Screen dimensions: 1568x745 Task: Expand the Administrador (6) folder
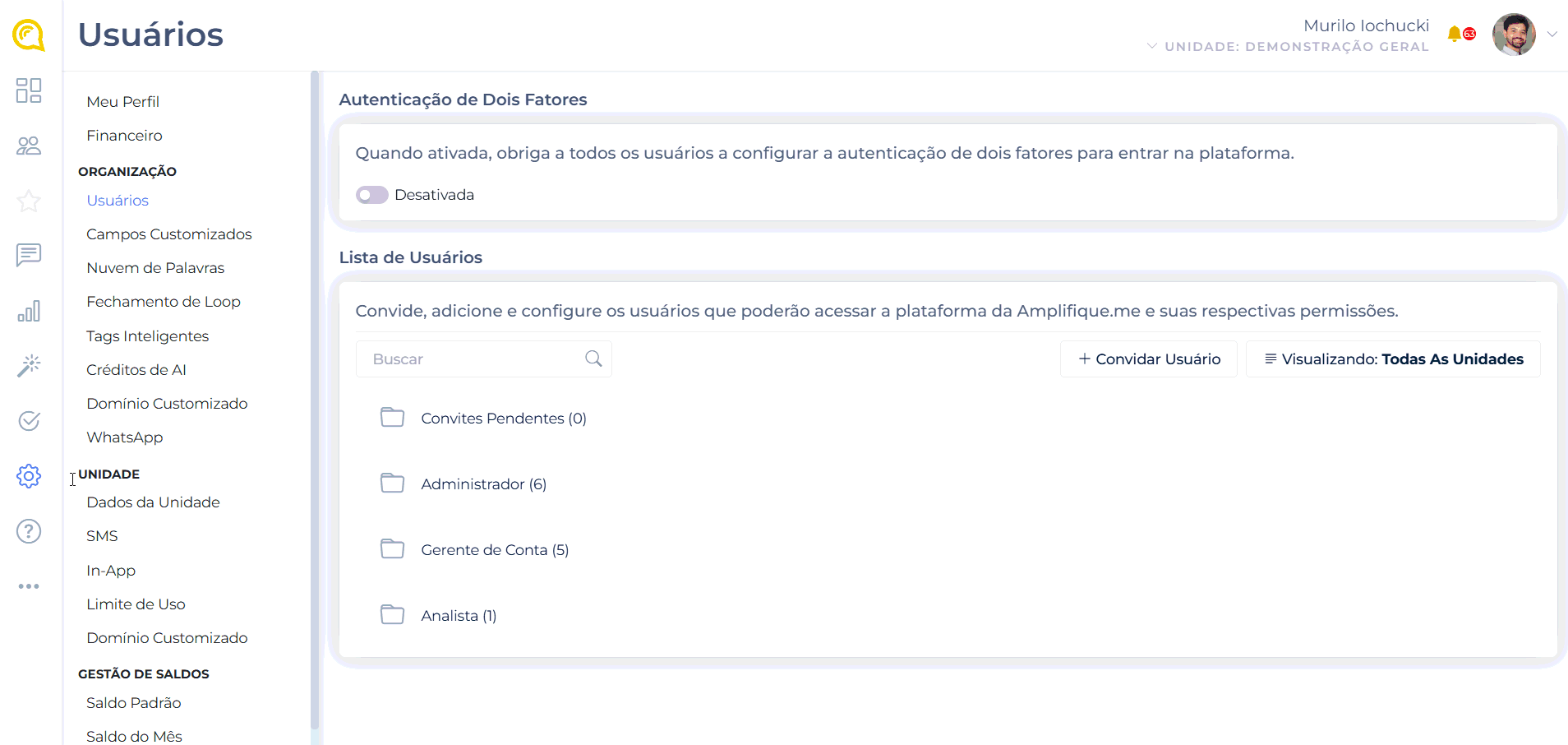point(483,484)
